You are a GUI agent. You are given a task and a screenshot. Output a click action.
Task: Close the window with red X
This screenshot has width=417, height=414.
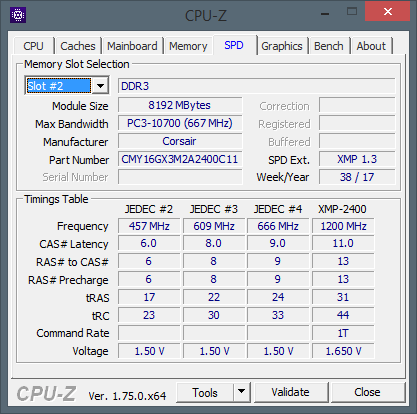(388, 12)
